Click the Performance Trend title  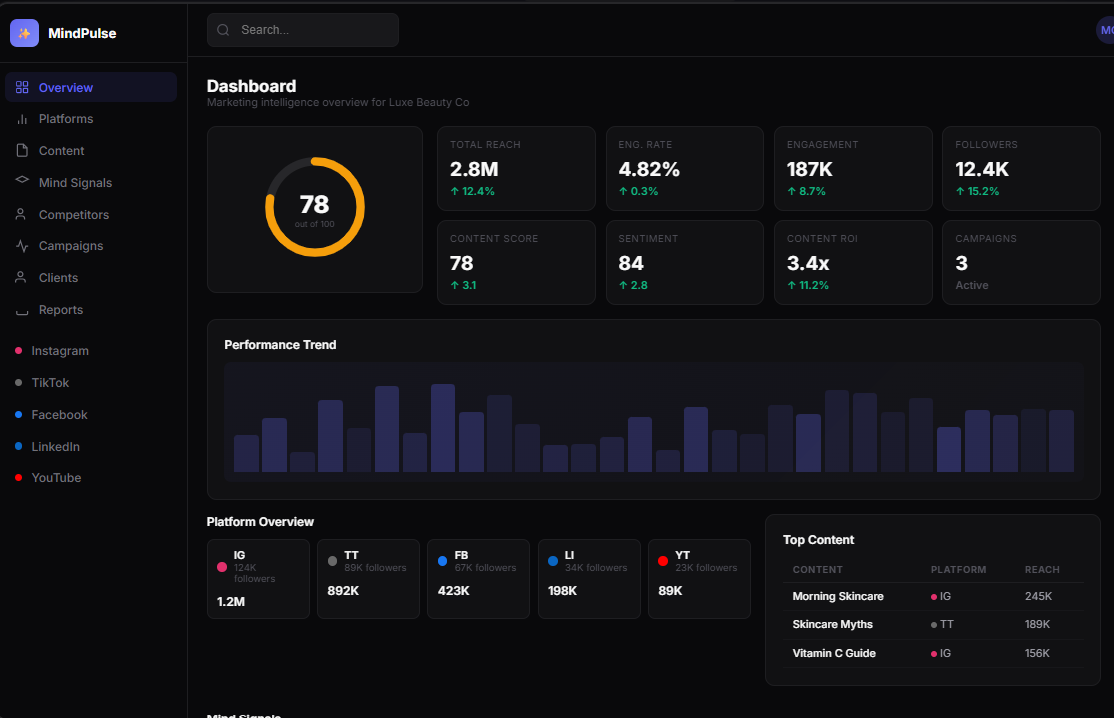click(280, 344)
